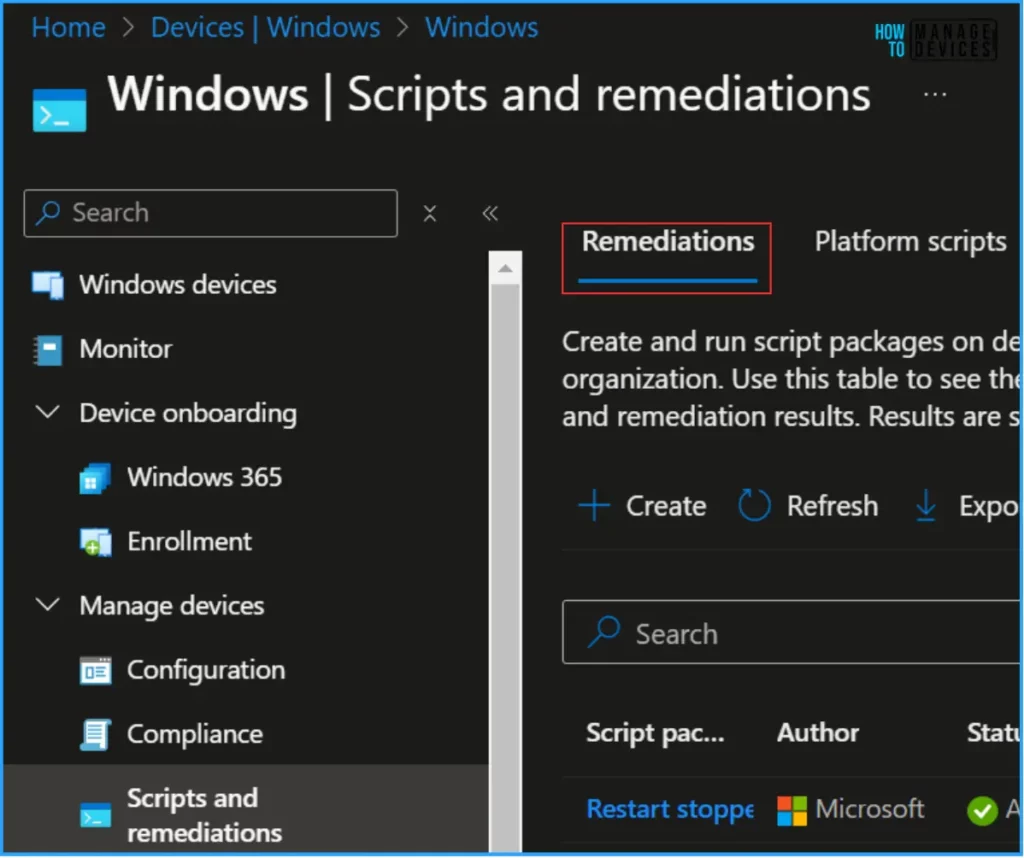1024x858 pixels.
Task: Open Windows 365 menu item
Action: click(x=204, y=478)
